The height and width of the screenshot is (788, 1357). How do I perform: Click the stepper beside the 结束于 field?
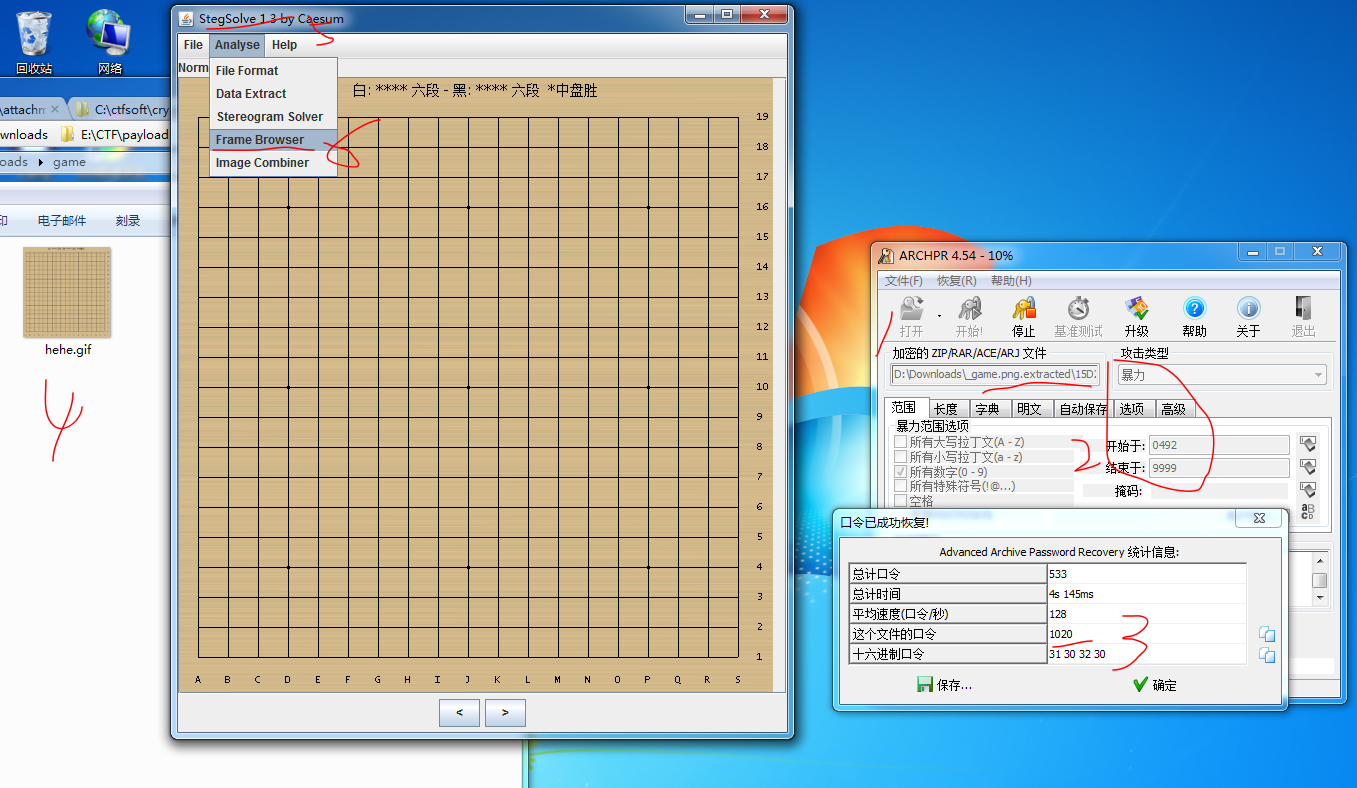pyautogui.click(x=1307, y=467)
